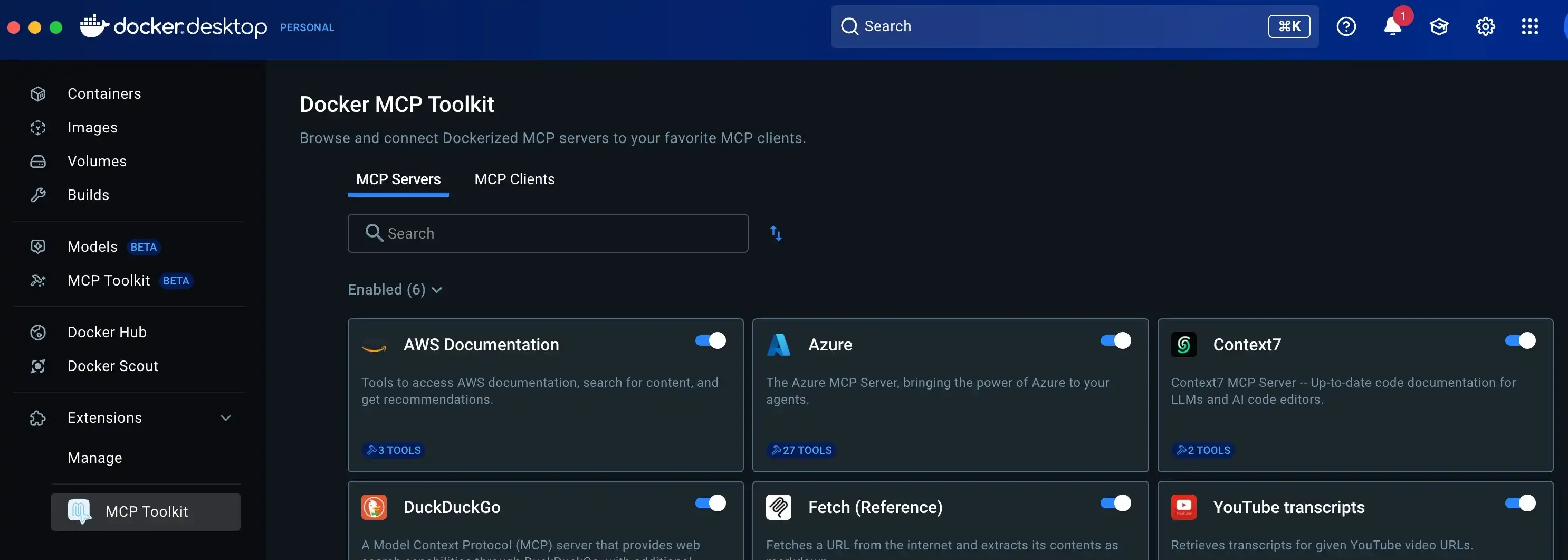Open the DuckDuckGo card title
1568x560 pixels.
[x=452, y=508]
